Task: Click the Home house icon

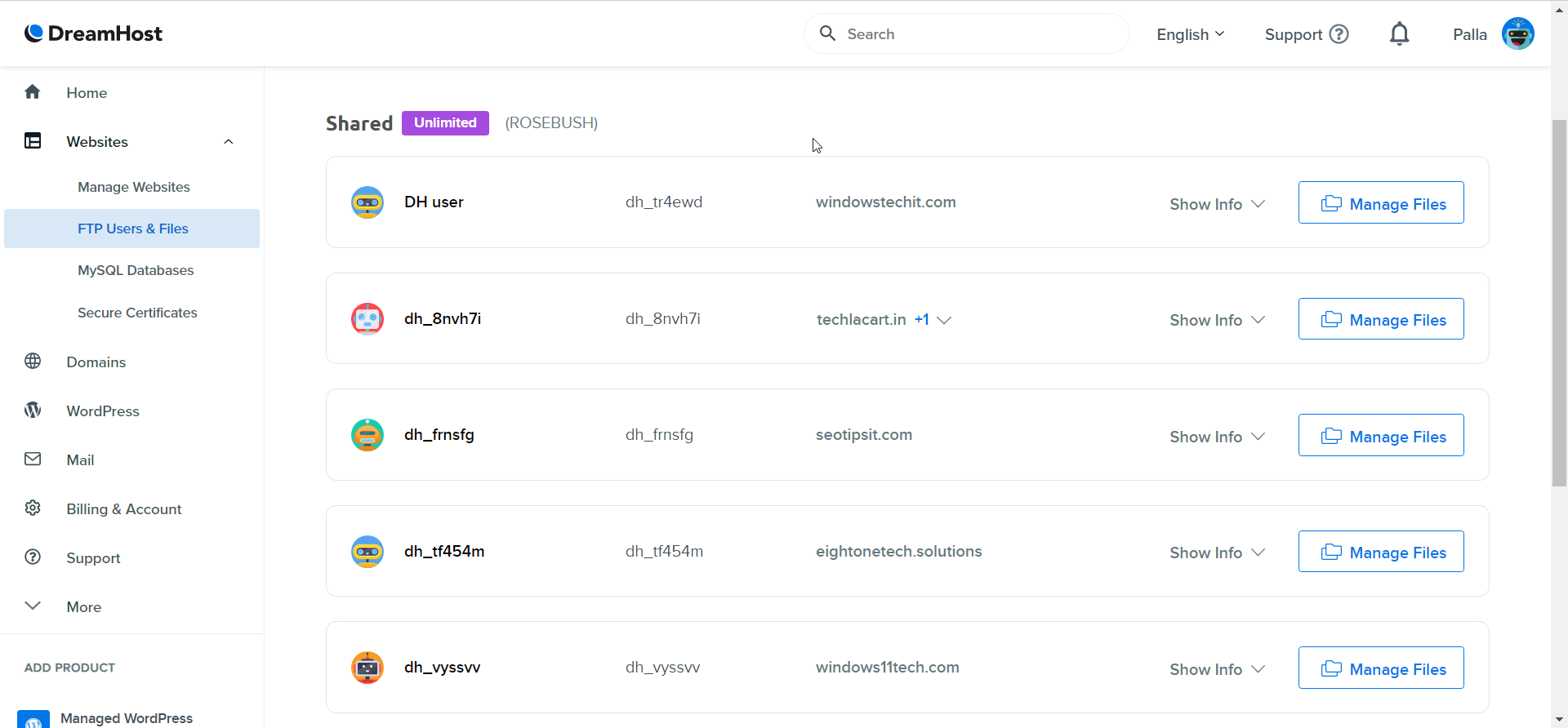Action: pos(33,92)
